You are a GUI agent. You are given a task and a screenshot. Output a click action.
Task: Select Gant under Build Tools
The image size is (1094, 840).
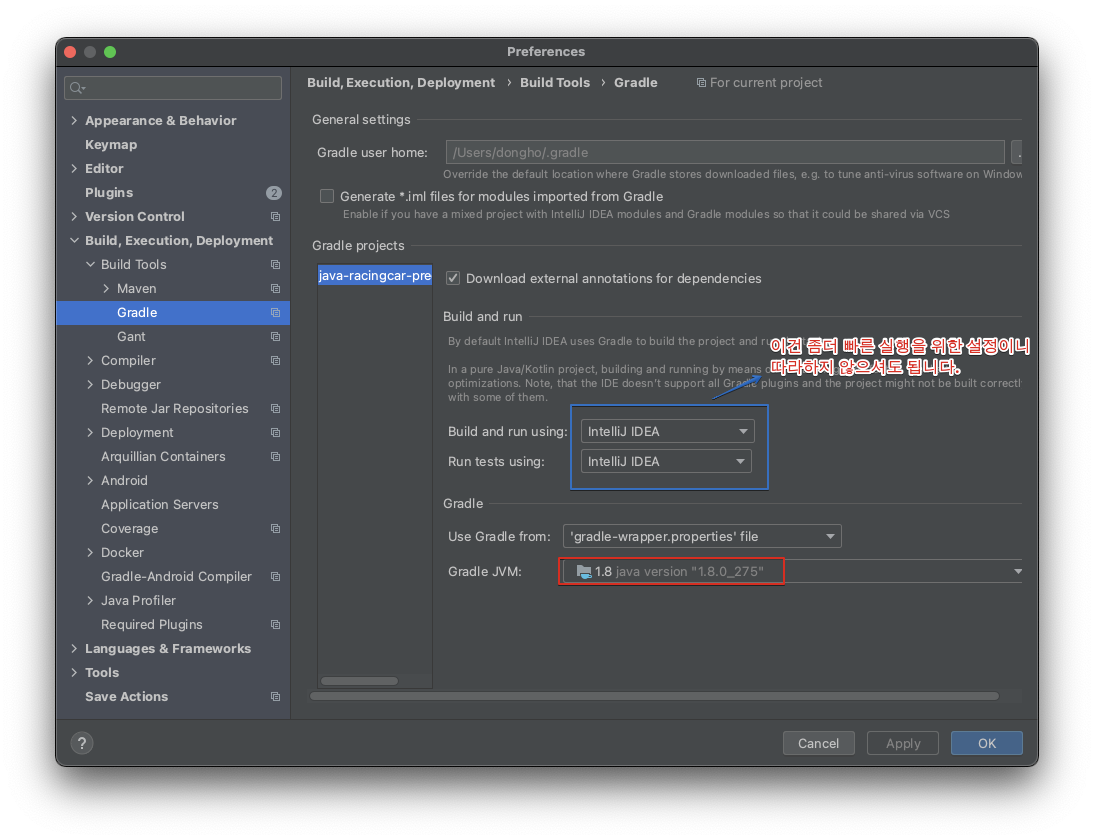(173, 337)
